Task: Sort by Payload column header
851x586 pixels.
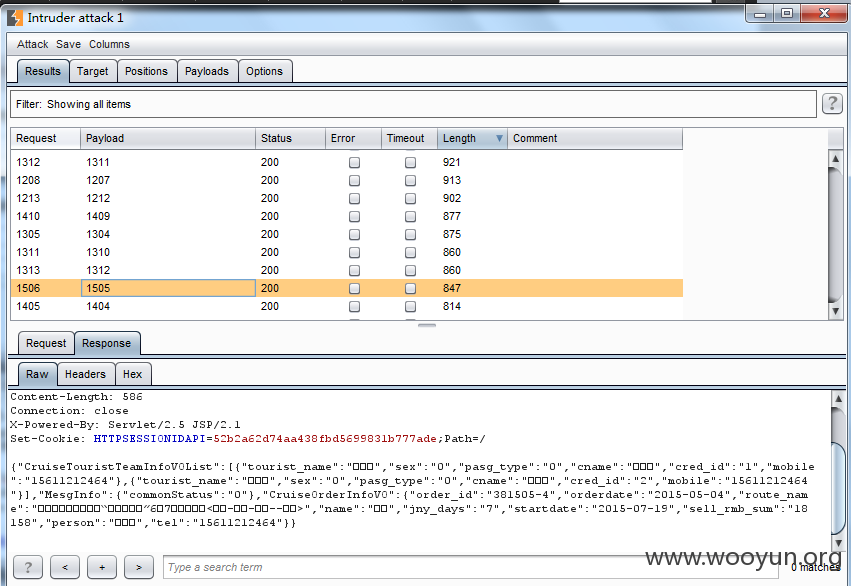Action: [x=168, y=138]
